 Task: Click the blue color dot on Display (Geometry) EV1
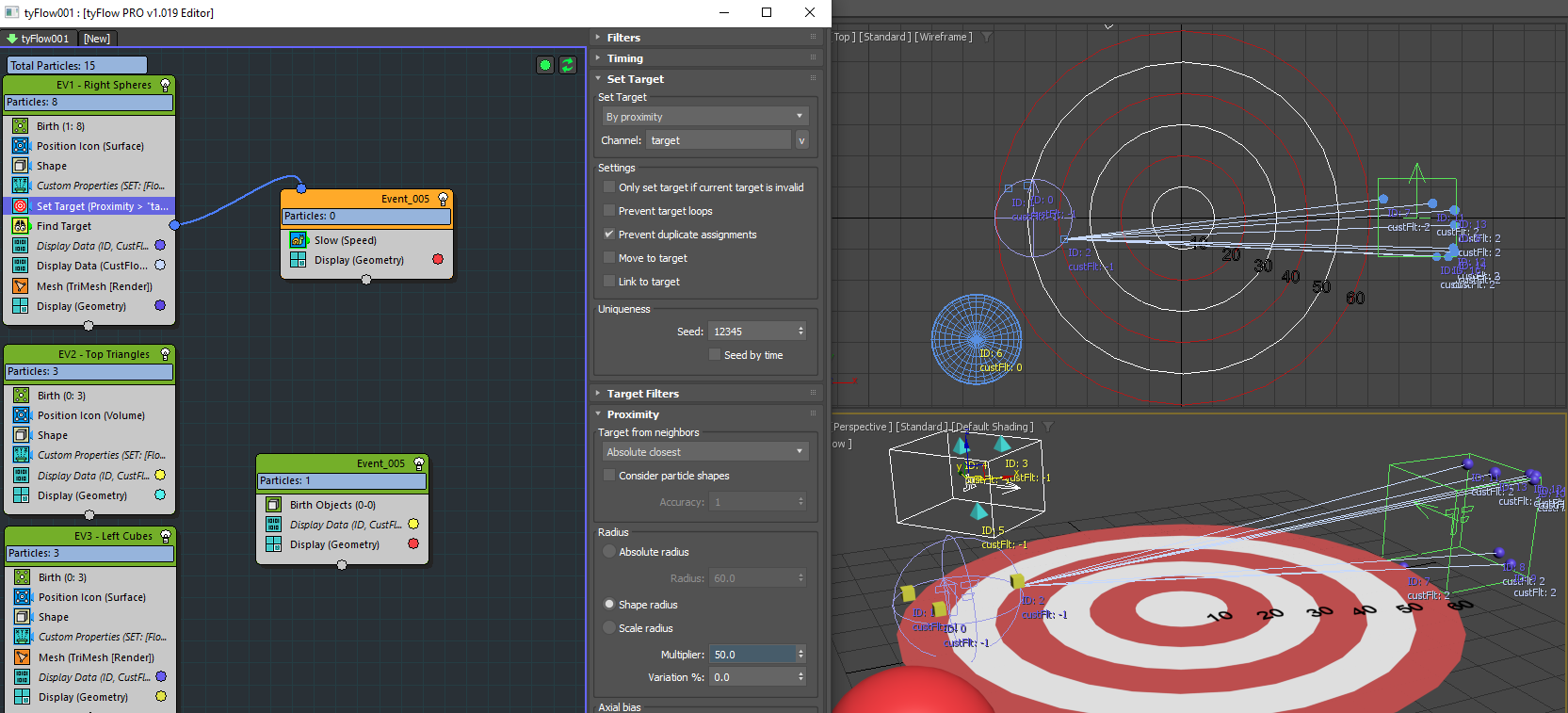[x=160, y=305]
